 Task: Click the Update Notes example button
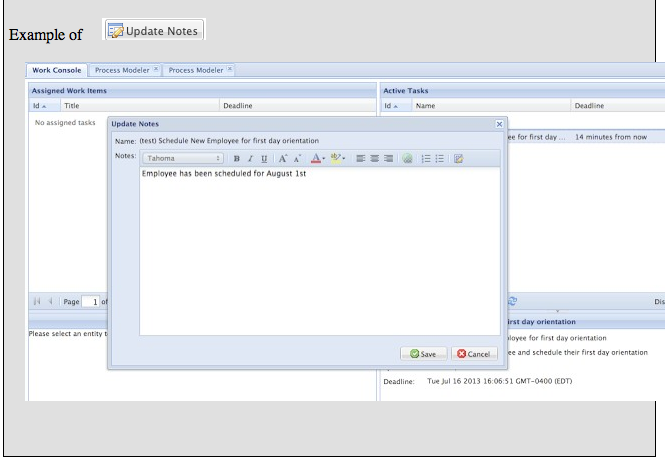point(153,30)
